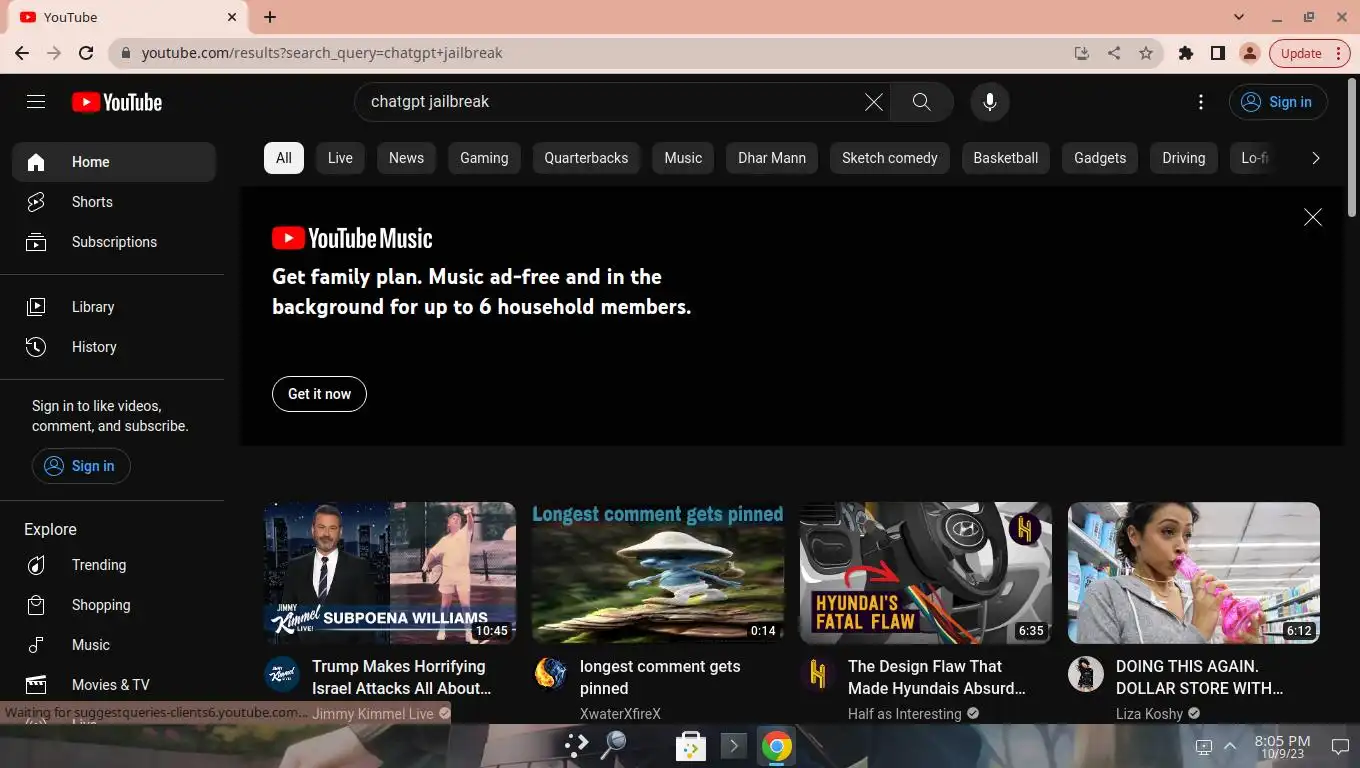The height and width of the screenshot is (768, 1360).
Task: Open the tab search dropdown chevron
Action: click(1239, 17)
